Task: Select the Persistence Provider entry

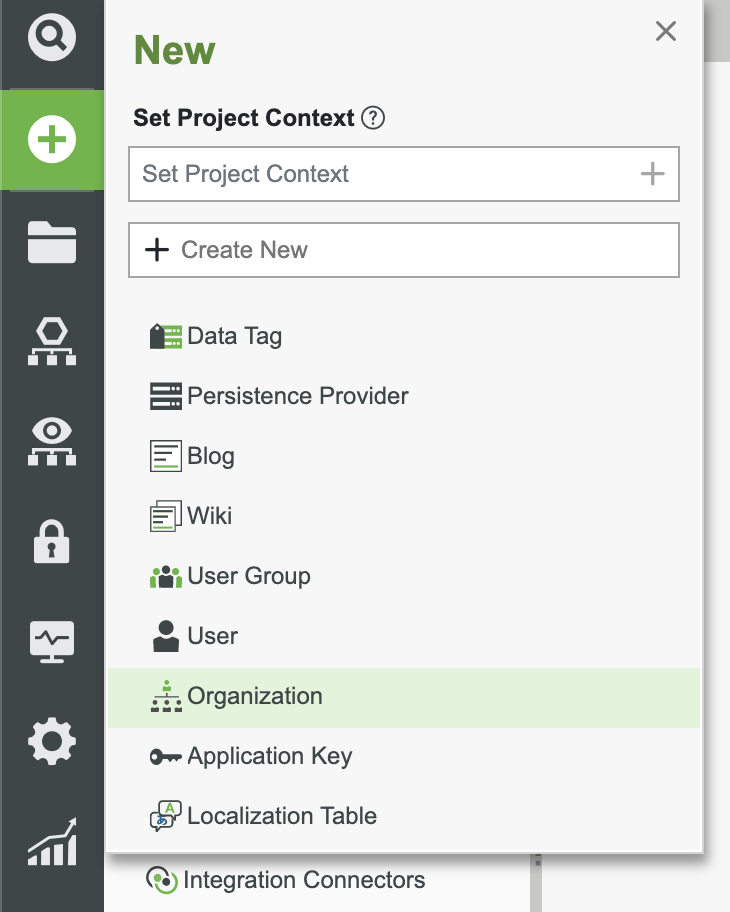Action: tap(297, 396)
